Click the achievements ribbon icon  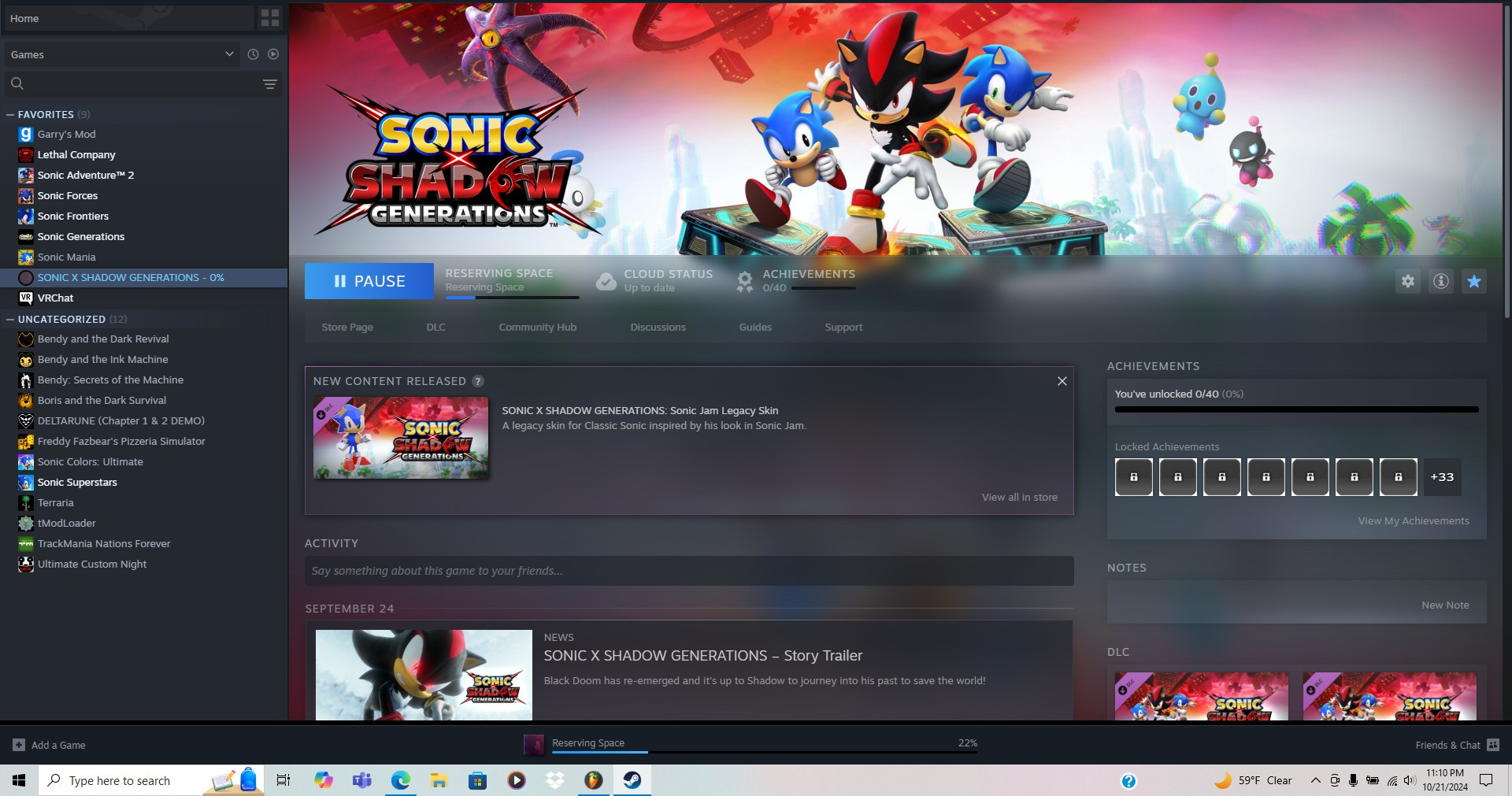(x=744, y=281)
